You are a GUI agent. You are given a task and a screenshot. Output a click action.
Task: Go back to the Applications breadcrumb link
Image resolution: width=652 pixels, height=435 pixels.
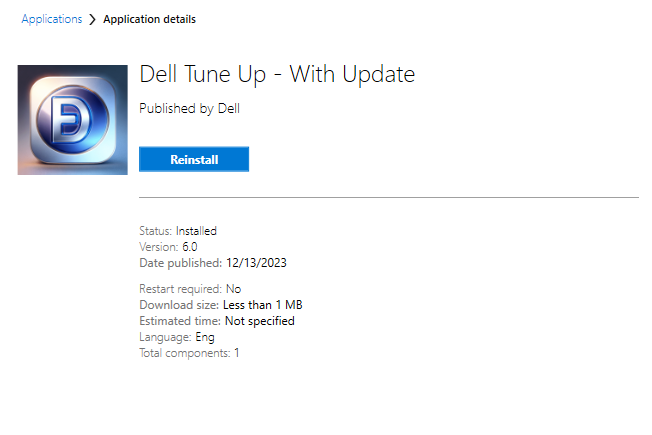[x=52, y=19]
